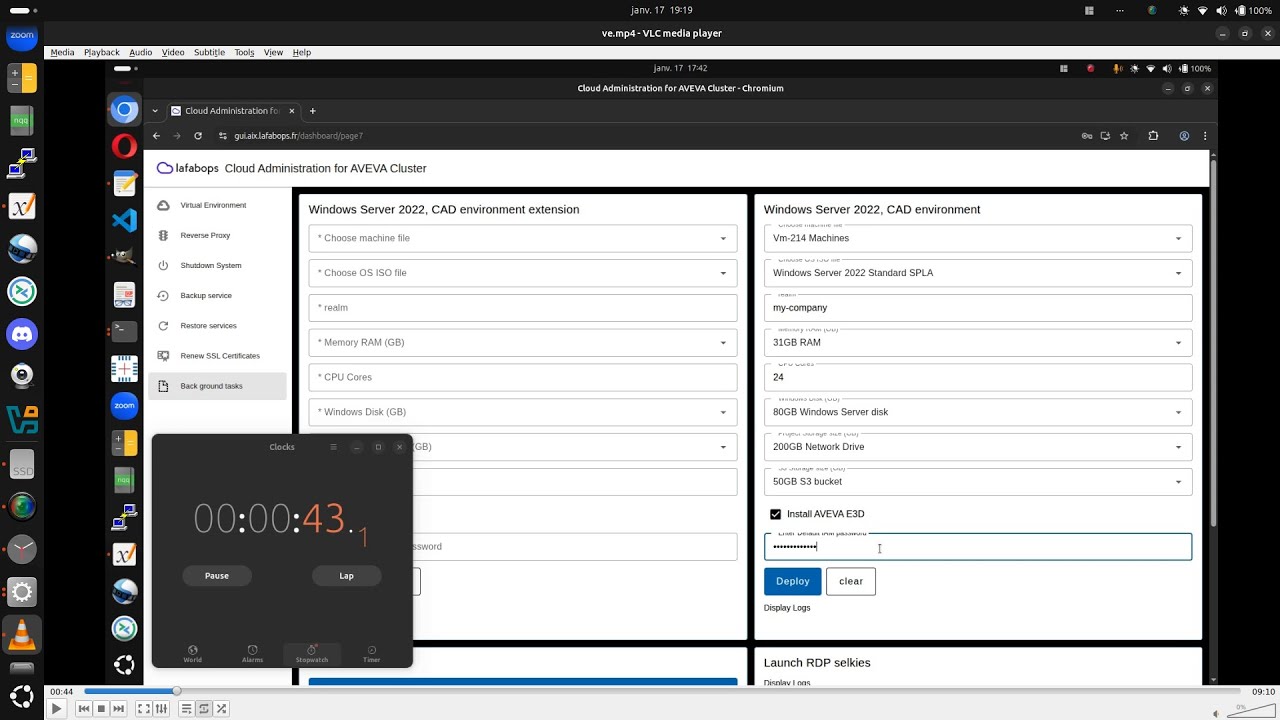
Task: Mute VLC using the speaker icon
Action: tap(1216, 714)
